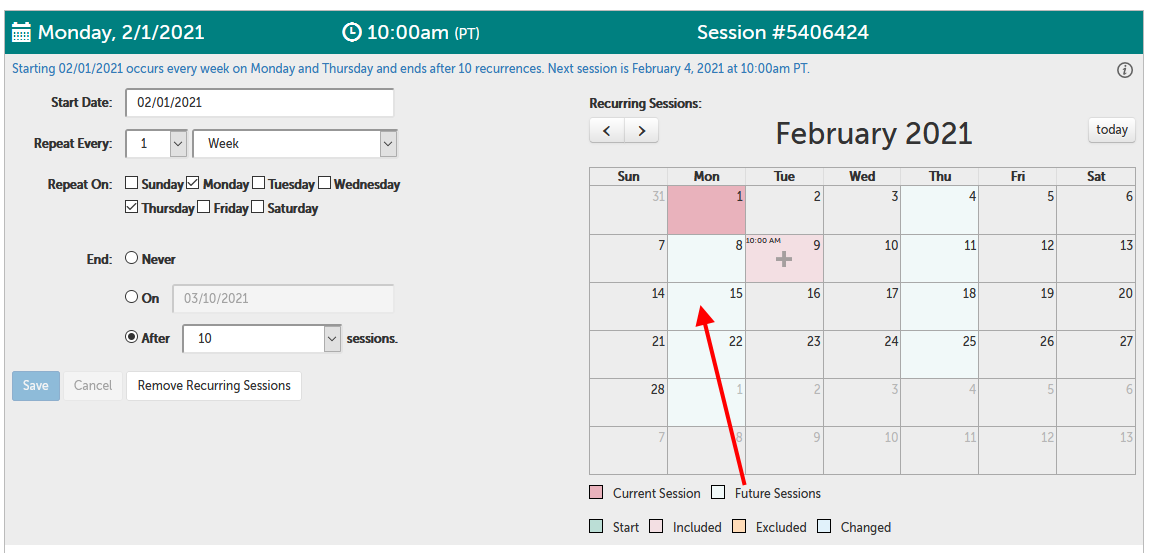The height and width of the screenshot is (553, 1153).
Task: Uncheck the Thursday repeat checkbox
Action: tap(132, 207)
